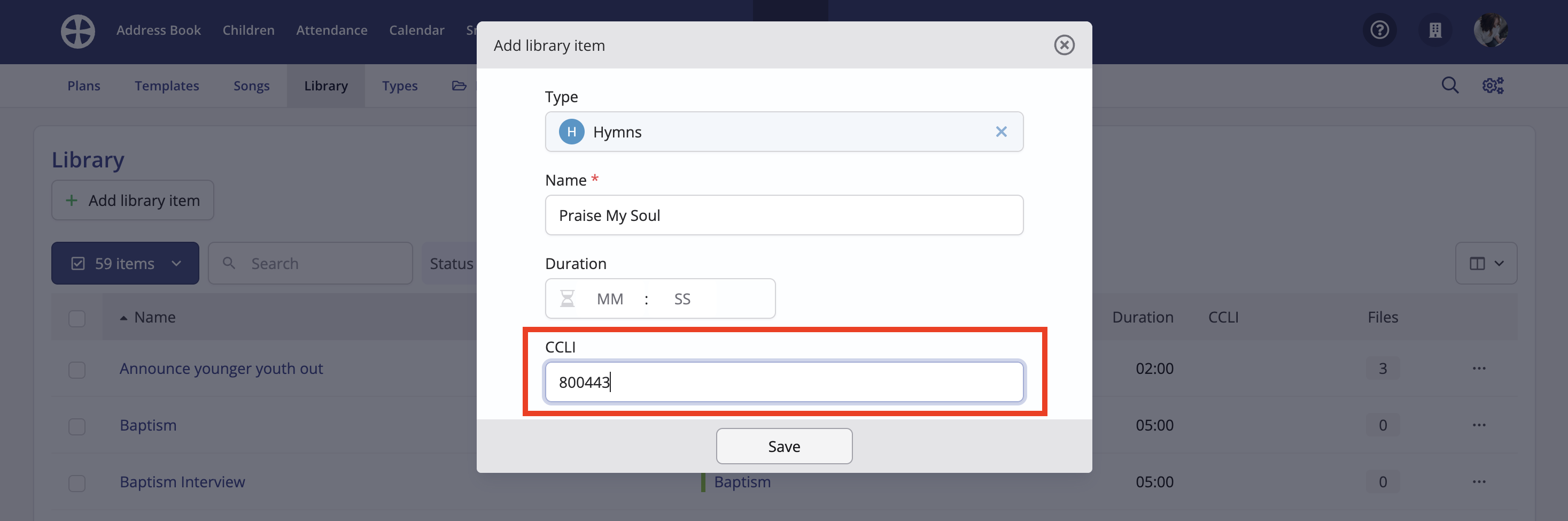This screenshot has width=1568, height=521.
Task: Clear the Hymns type selection
Action: (1000, 132)
